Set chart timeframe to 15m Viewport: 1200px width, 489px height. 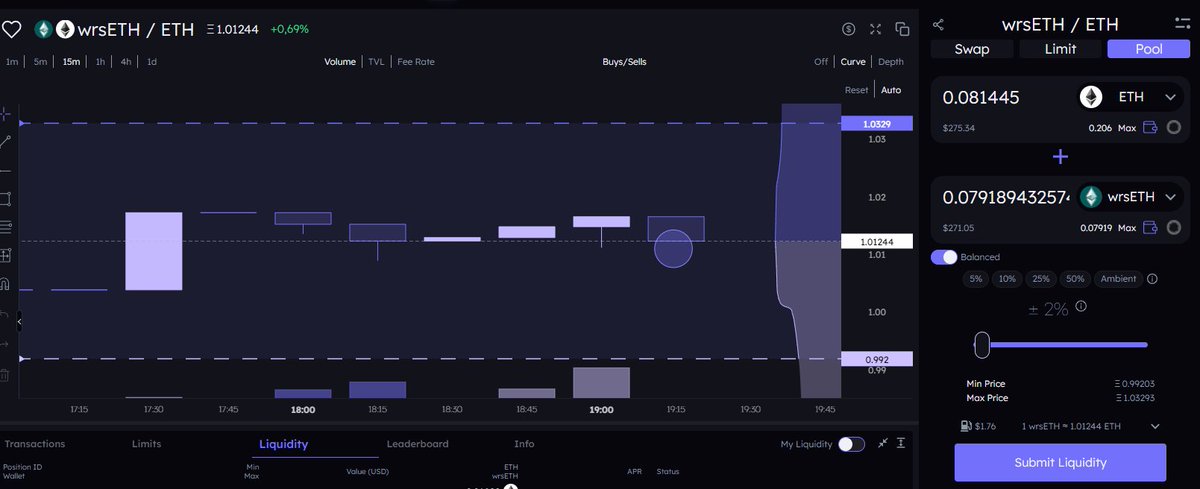[71, 62]
